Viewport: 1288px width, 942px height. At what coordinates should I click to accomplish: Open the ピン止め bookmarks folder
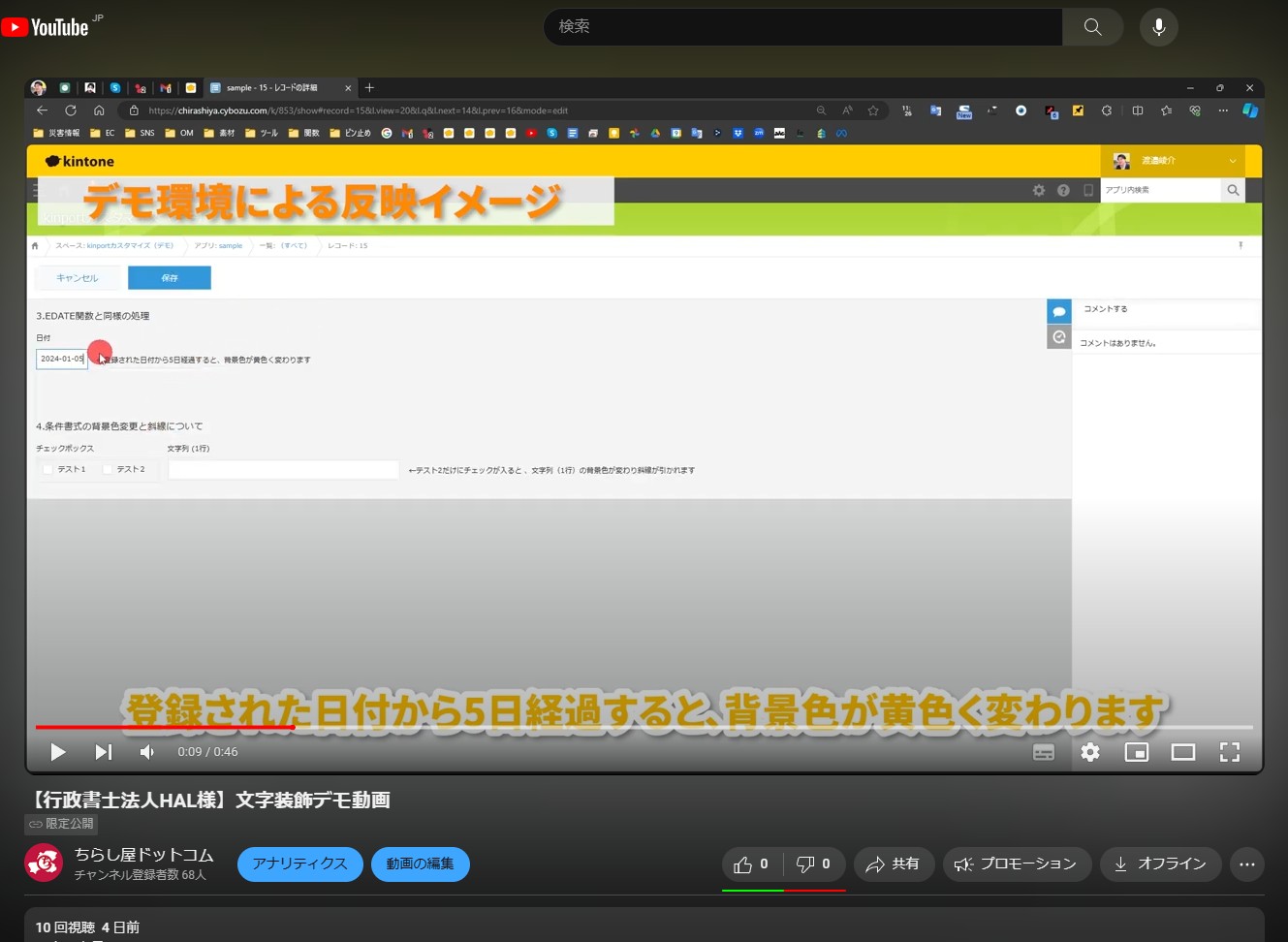tap(351, 133)
